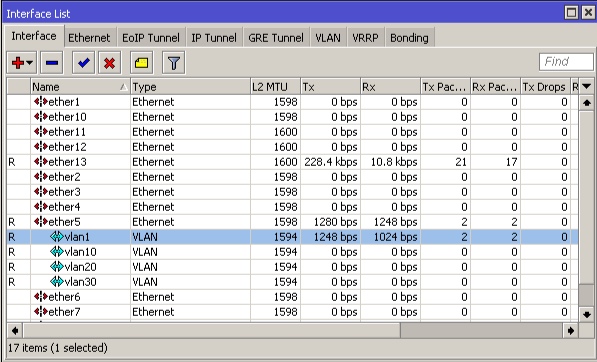Click the Rx packets value 17
597x362 pixels.
coord(511,162)
